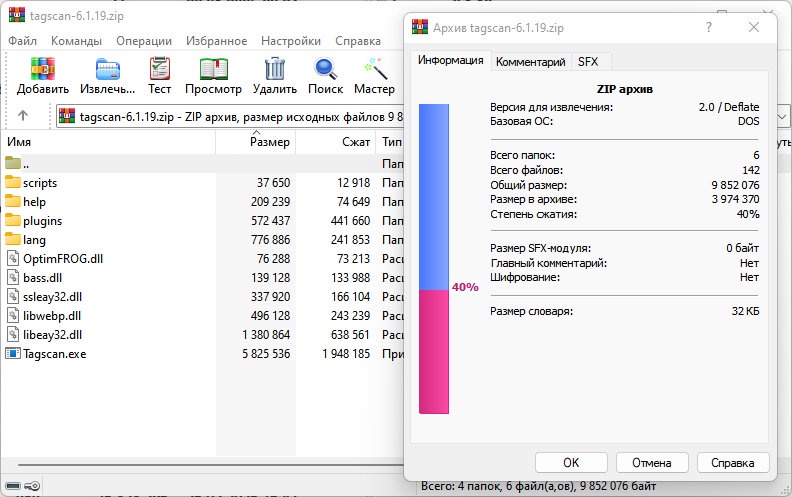Open the address bar dropdown arrow

click(782, 117)
